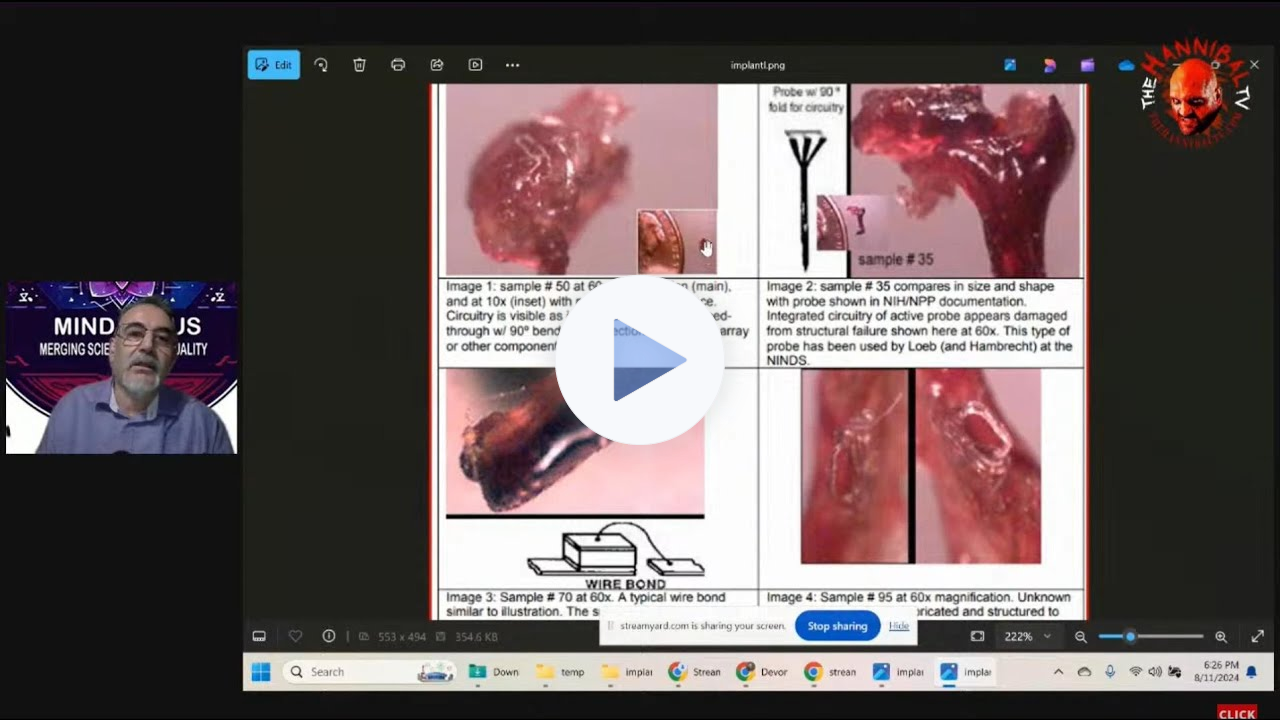Open the three-dots See more menu
Image resolution: width=1280 pixels, height=720 pixels.
coord(512,65)
